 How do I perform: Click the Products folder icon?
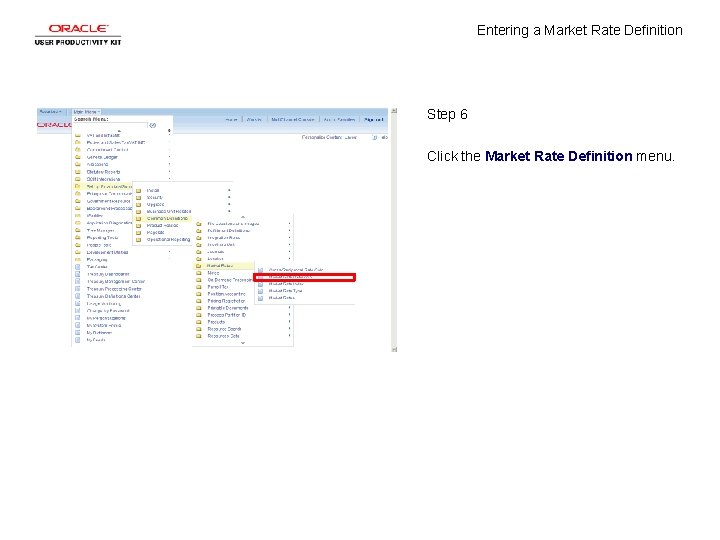[x=199, y=322]
